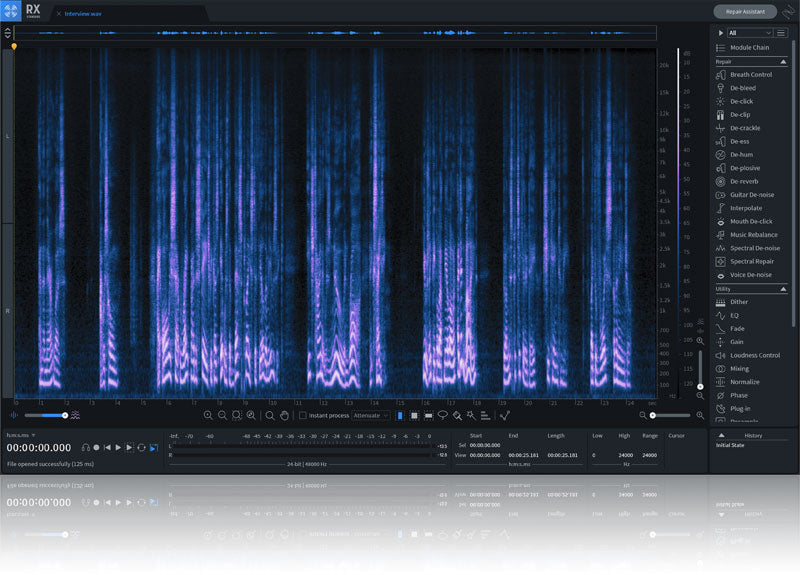800x575 pixels.
Task: Open the De-reverb module
Action: click(x=737, y=181)
